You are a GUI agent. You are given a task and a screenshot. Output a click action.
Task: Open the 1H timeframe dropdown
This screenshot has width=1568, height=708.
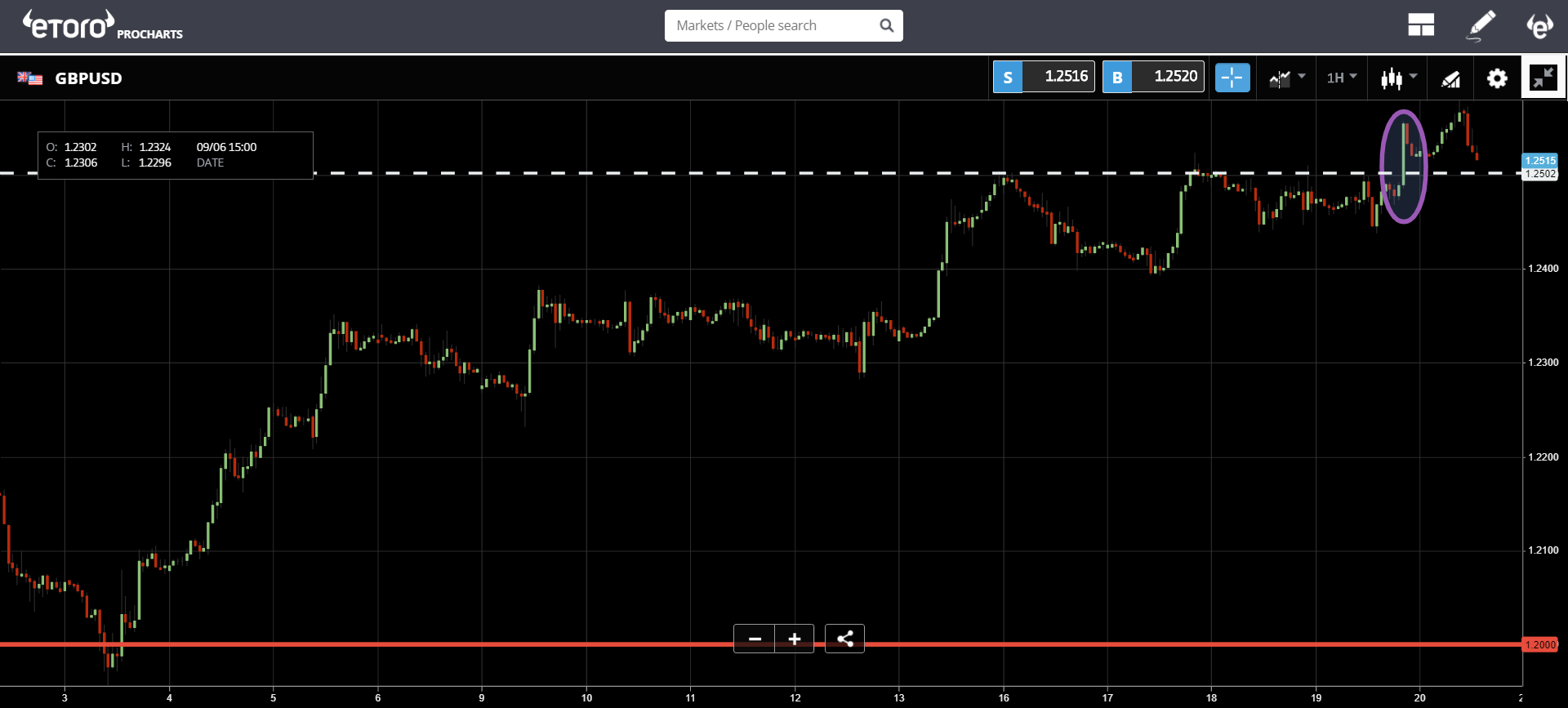[x=1342, y=78]
